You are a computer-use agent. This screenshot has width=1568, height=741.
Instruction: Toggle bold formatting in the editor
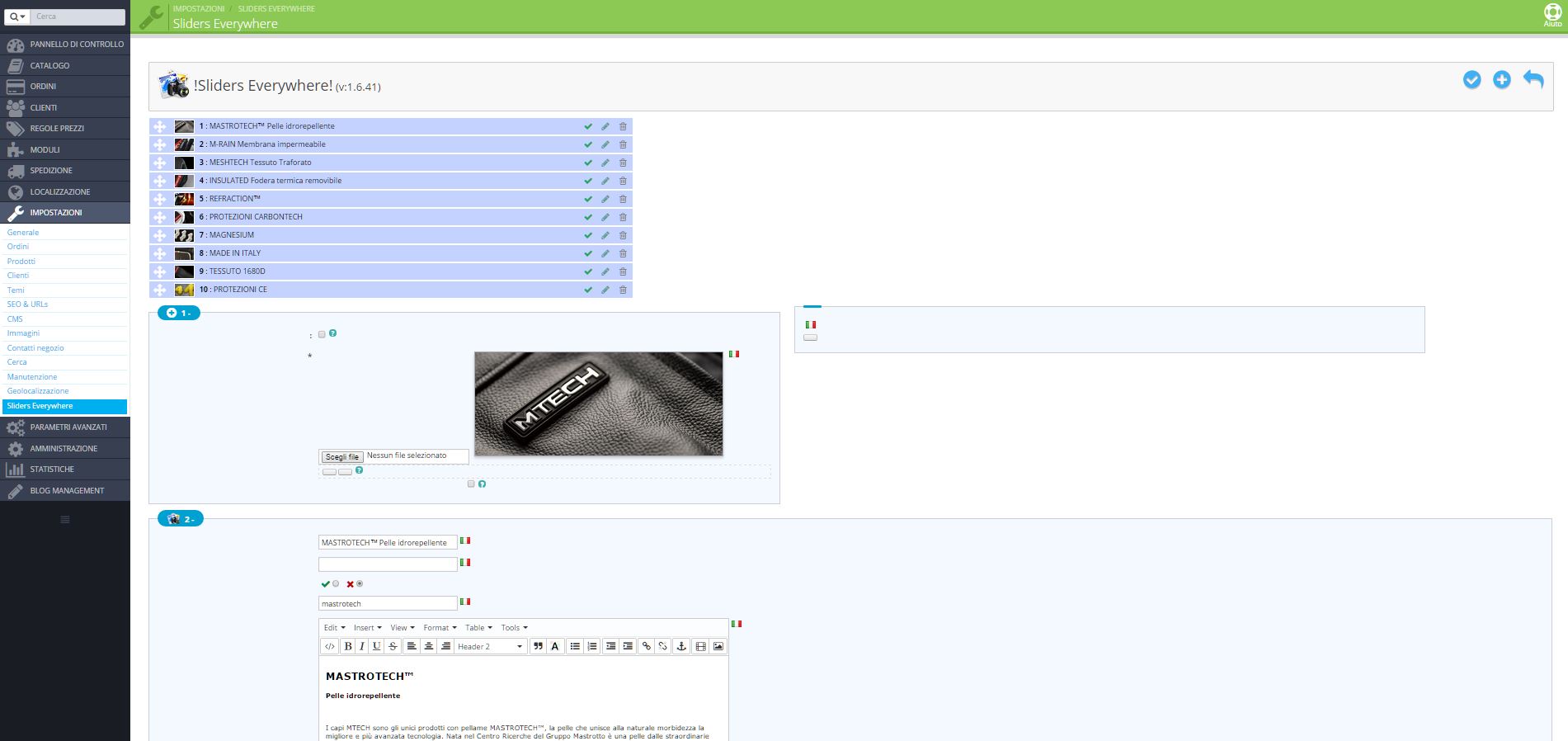click(x=348, y=647)
